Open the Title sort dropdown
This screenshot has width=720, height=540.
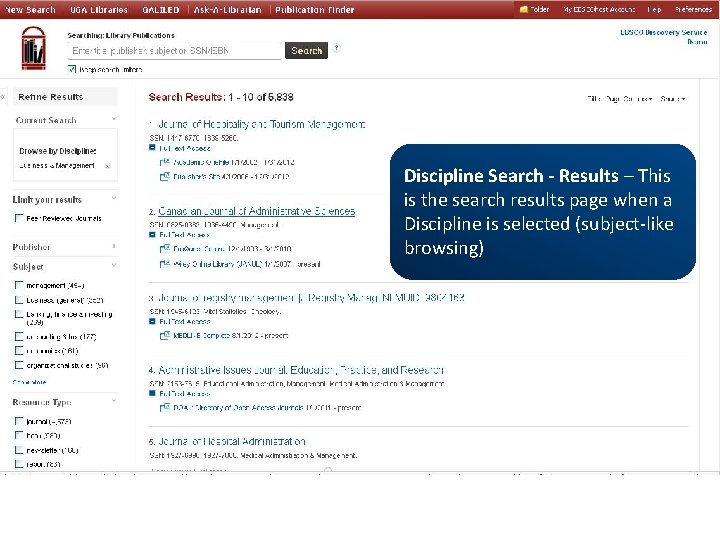click(x=594, y=99)
